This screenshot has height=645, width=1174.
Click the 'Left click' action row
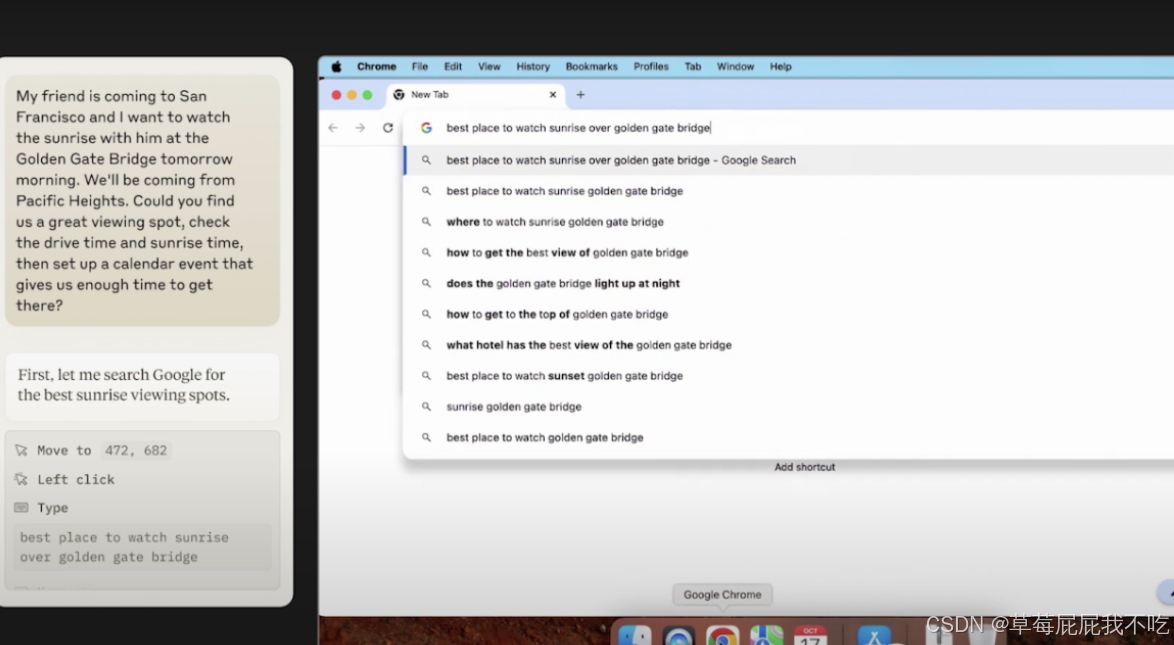pos(65,479)
